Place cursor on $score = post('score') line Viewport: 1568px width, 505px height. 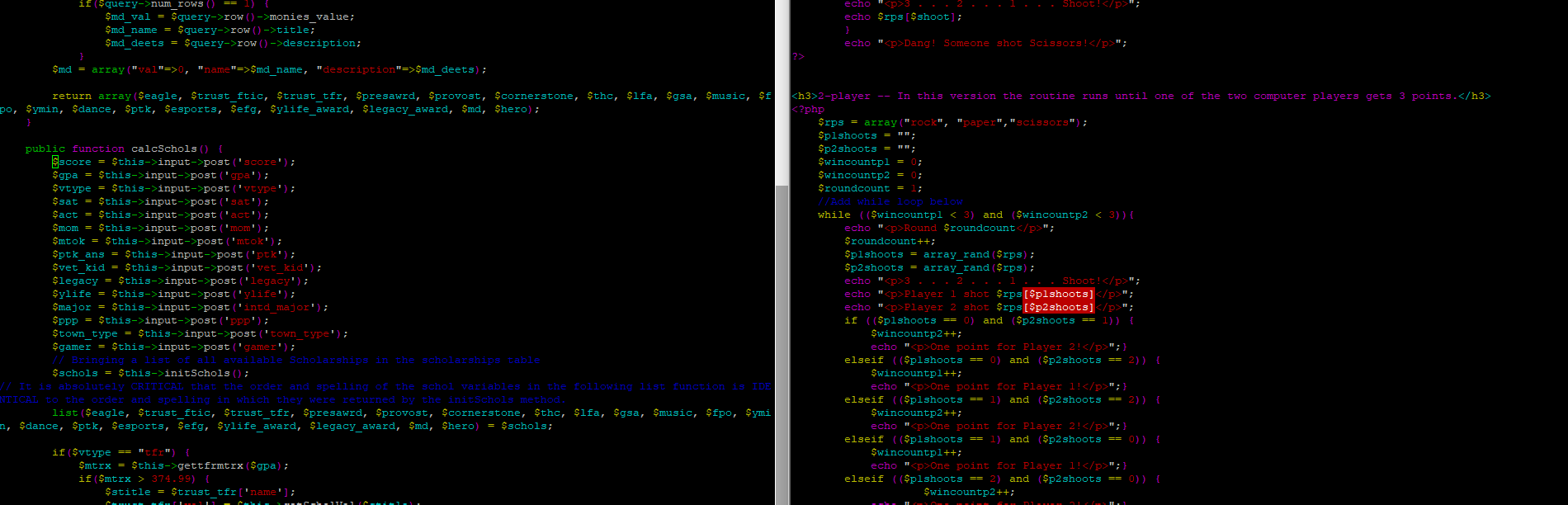[173, 162]
